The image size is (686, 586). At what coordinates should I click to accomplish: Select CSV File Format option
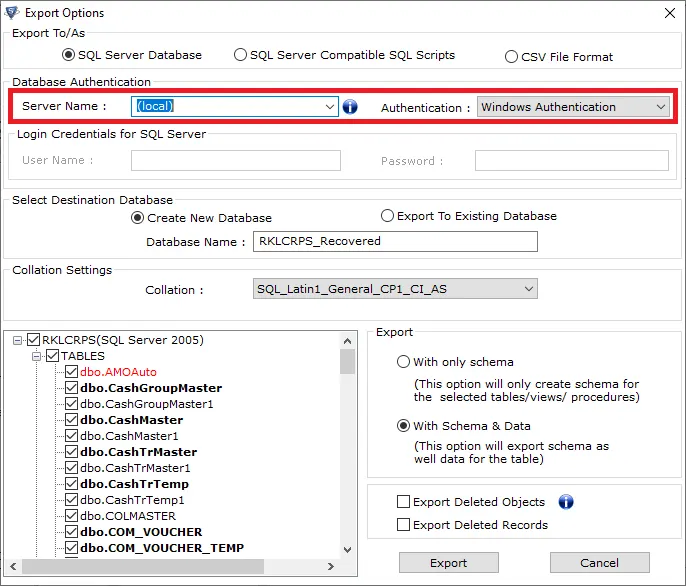[x=511, y=57]
